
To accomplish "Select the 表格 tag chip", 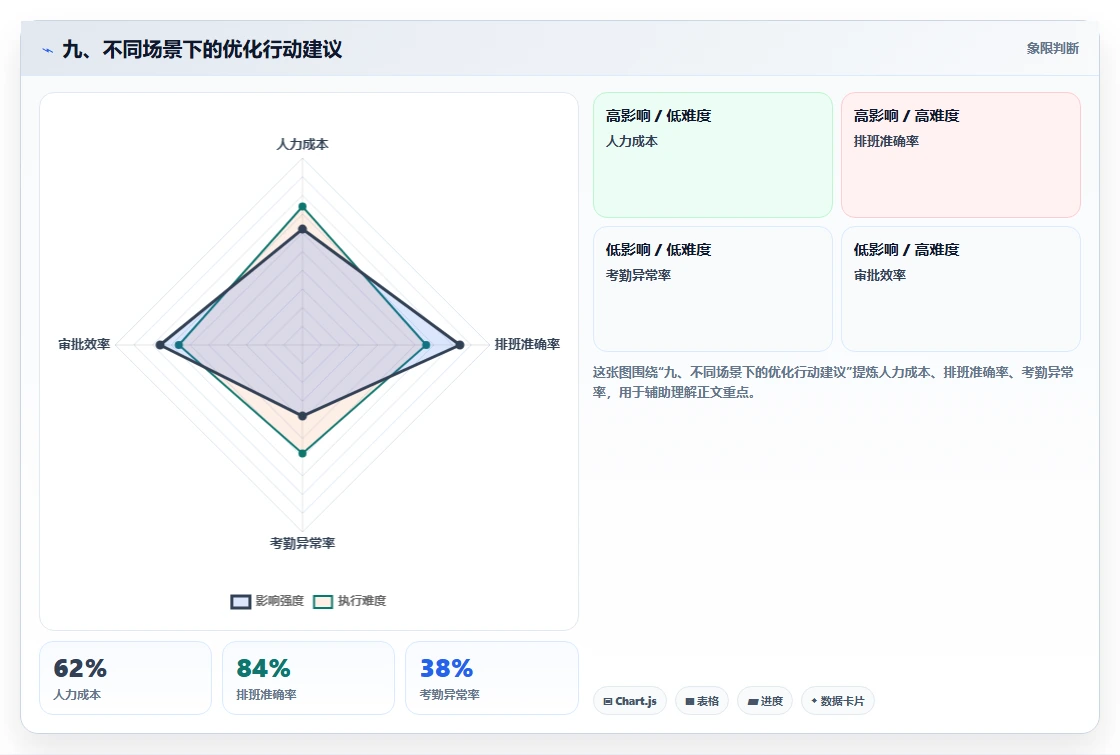I will tap(702, 701).
